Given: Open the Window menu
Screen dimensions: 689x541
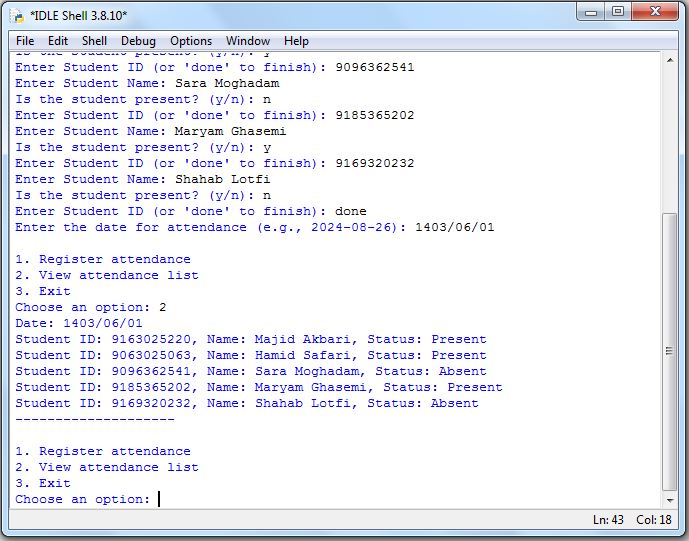Looking at the screenshot, I should tap(247, 41).
